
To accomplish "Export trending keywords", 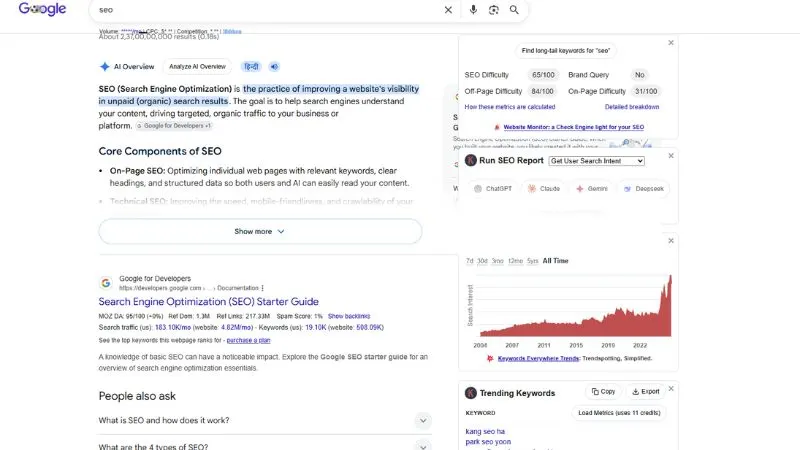I will (645, 392).
